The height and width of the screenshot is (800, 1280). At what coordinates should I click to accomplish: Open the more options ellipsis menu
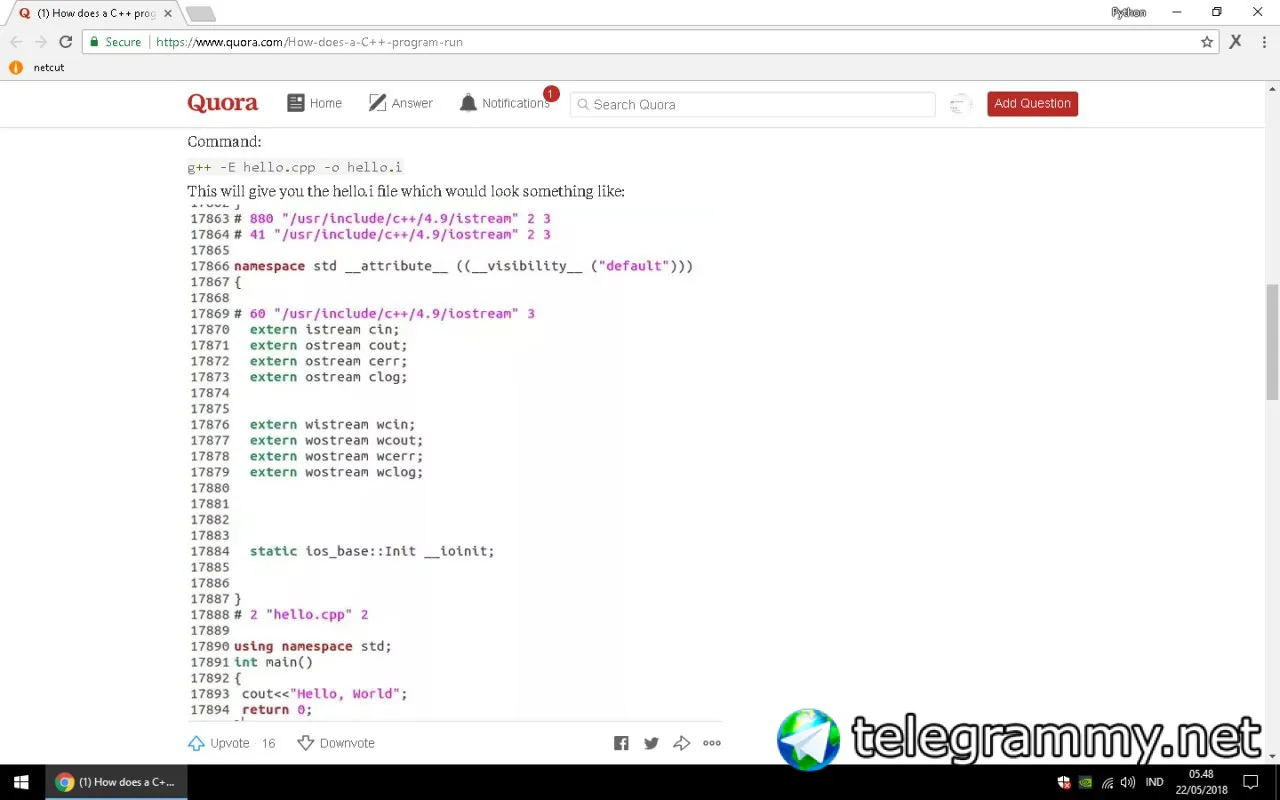coord(712,743)
